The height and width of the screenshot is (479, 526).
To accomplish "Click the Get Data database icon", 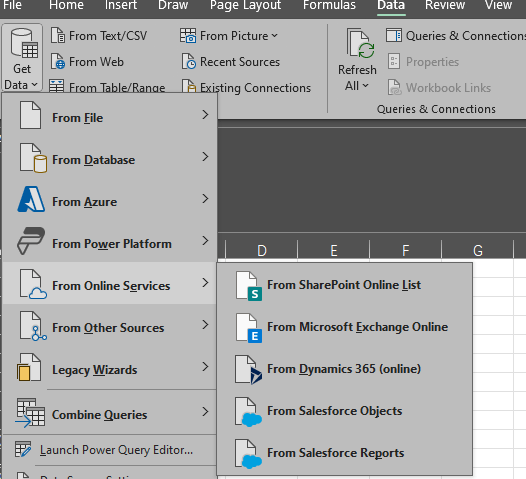I will point(24,43).
